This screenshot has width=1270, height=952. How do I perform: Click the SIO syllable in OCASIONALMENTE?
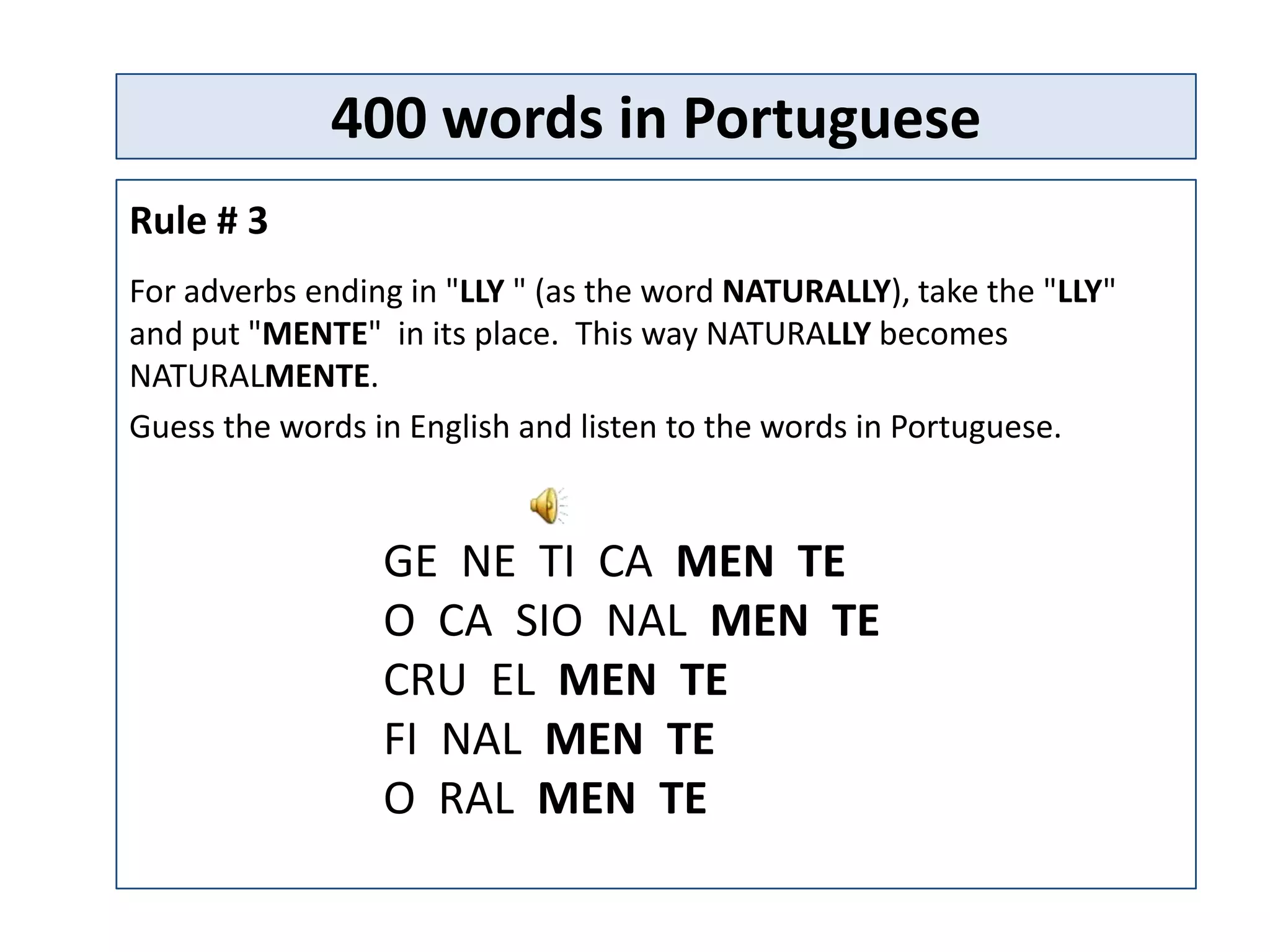[x=549, y=621]
